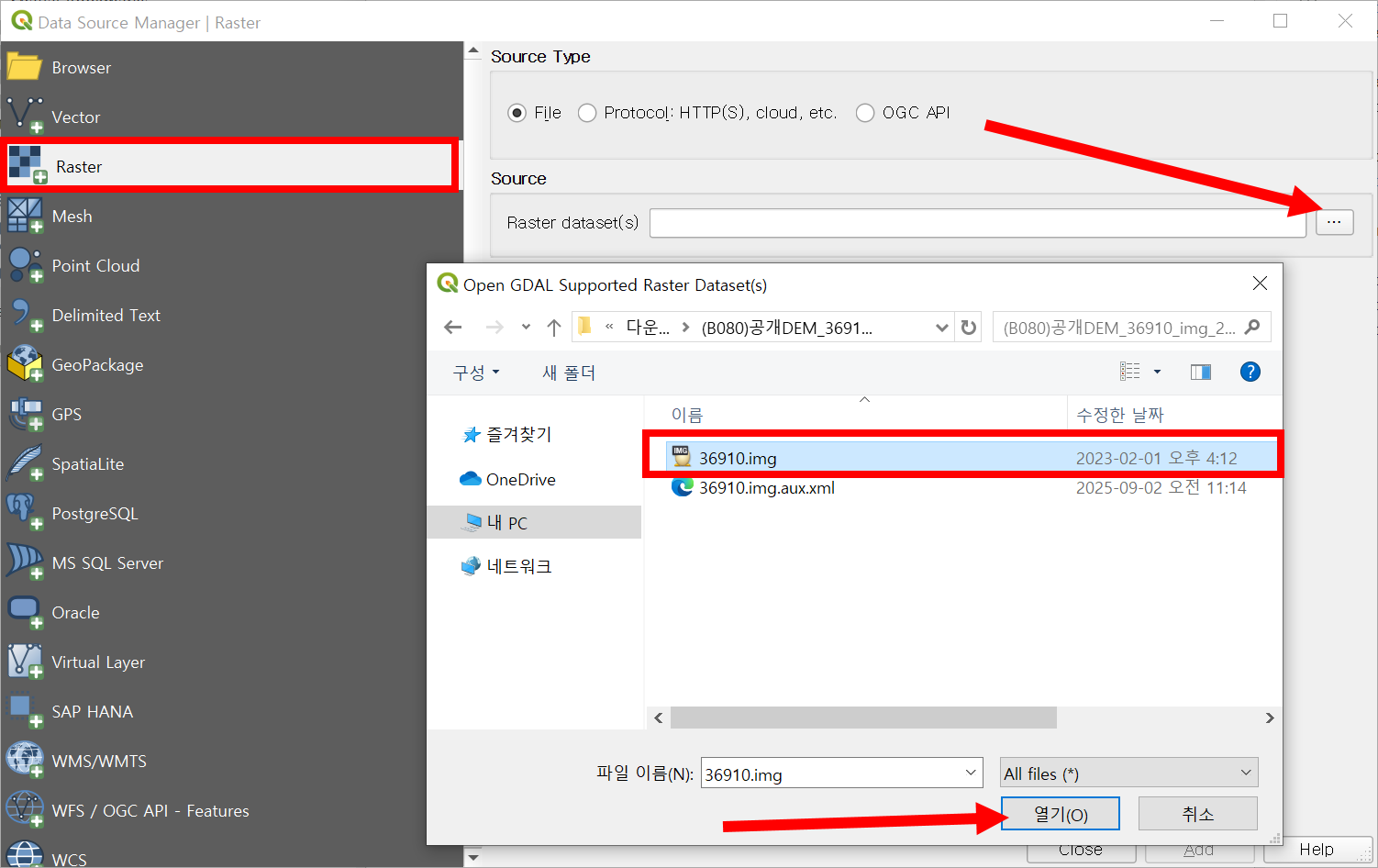Open the 구성 organize menu
Image resolution: width=1378 pixels, height=868 pixels.
tap(476, 373)
